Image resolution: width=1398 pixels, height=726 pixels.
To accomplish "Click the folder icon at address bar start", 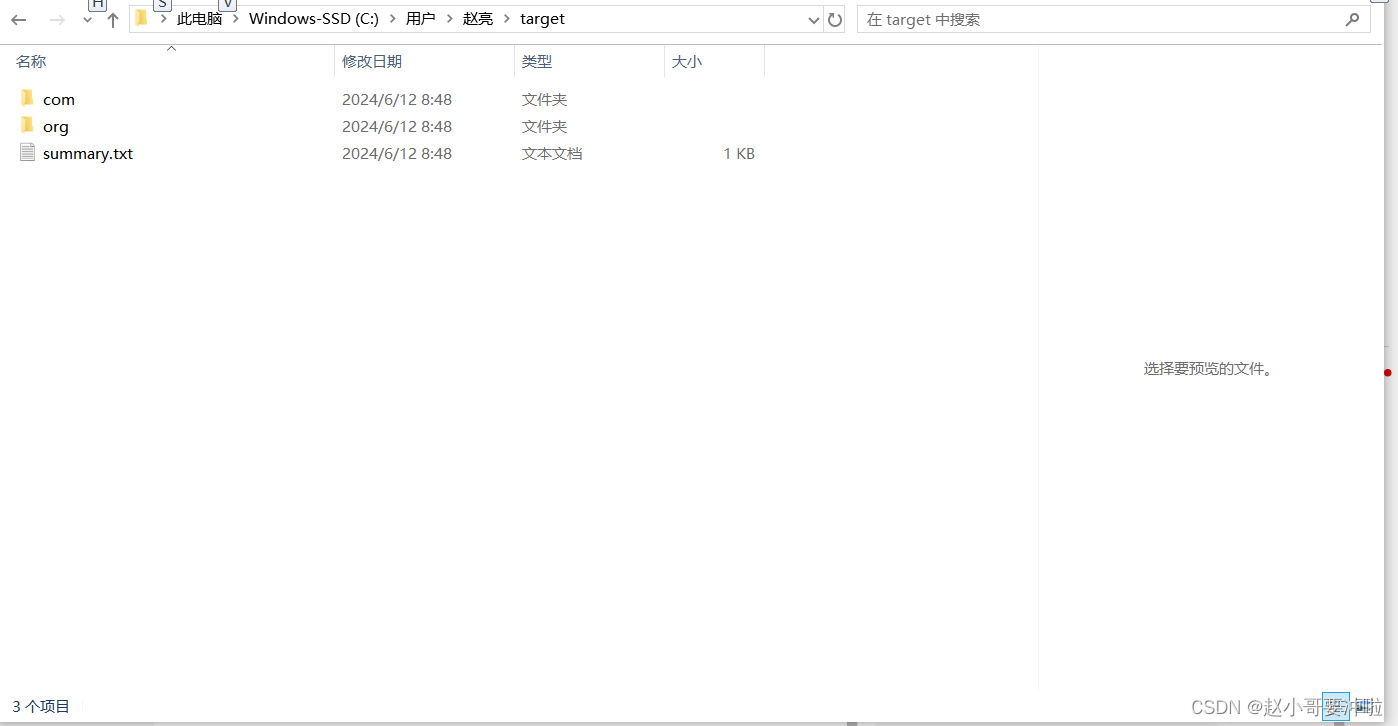I will 141,18.
